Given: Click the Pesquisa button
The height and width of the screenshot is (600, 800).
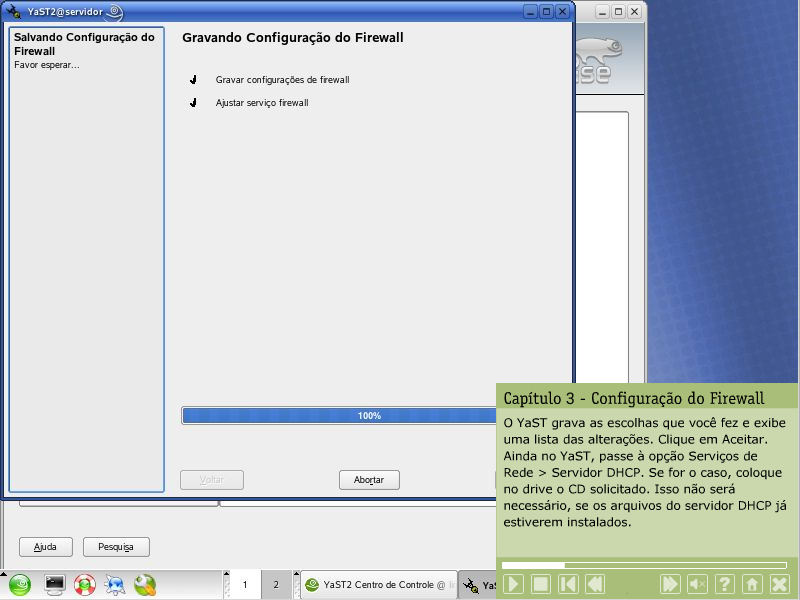Looking at the screenshot, I should click(116, 547).
